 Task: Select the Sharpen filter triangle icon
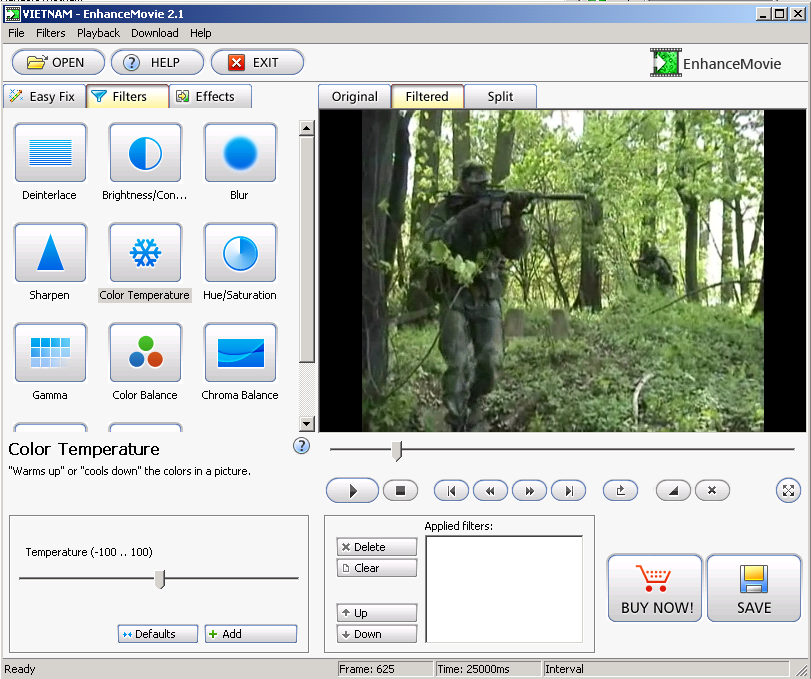click(x=50, y=253)
